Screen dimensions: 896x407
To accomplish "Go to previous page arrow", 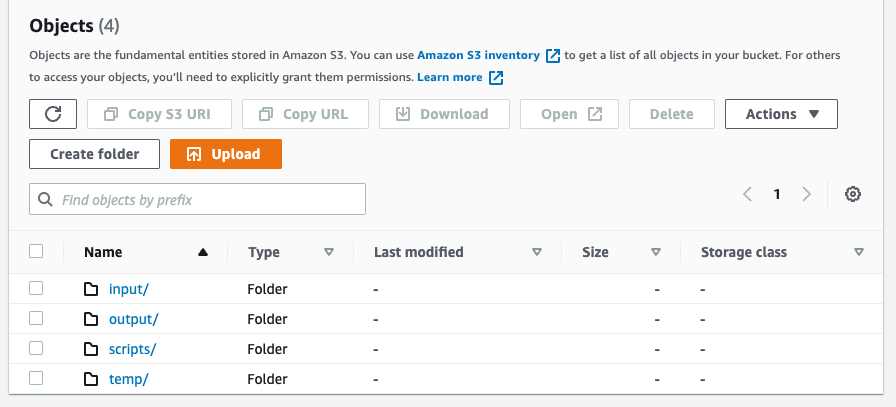I will coord(748,194).
